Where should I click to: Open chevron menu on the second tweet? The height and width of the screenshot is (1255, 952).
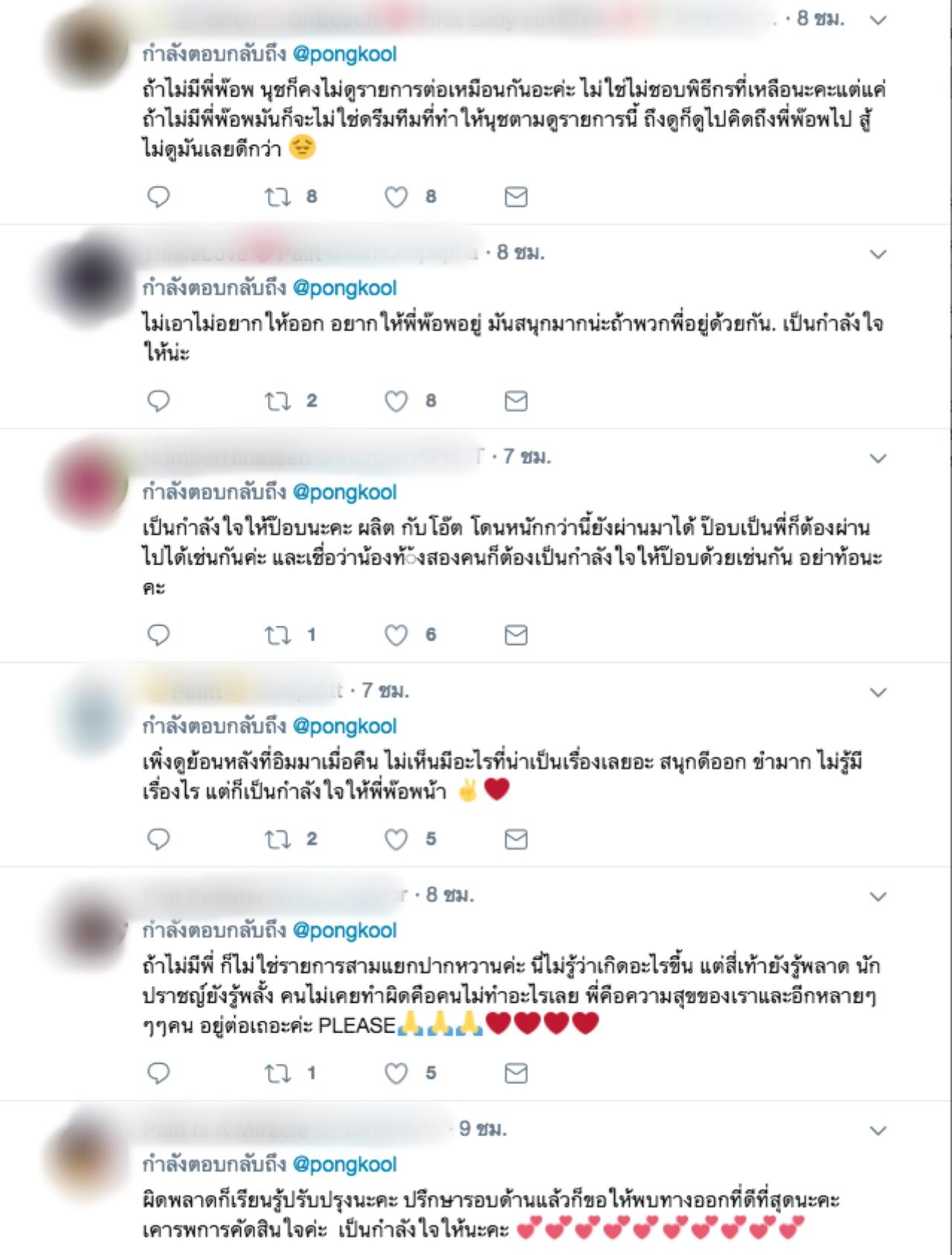(878, 254)
